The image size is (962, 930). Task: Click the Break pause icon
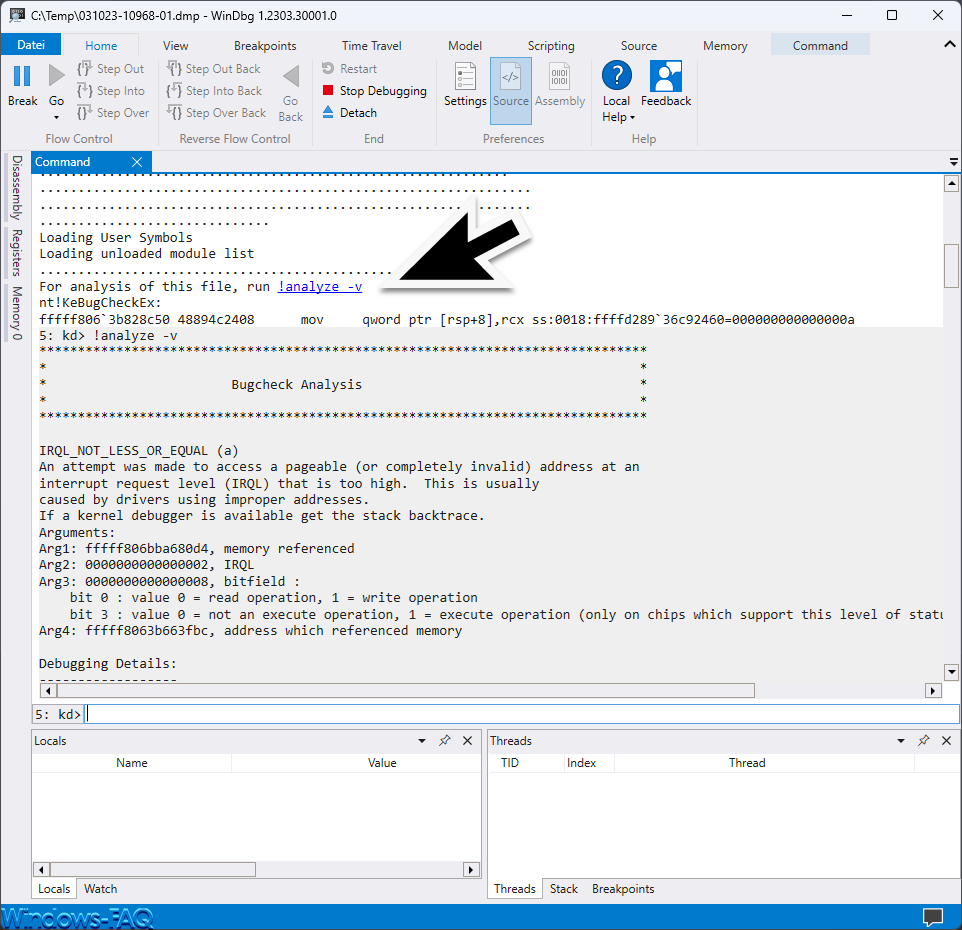pyautogui.click(x=22, y=76)
